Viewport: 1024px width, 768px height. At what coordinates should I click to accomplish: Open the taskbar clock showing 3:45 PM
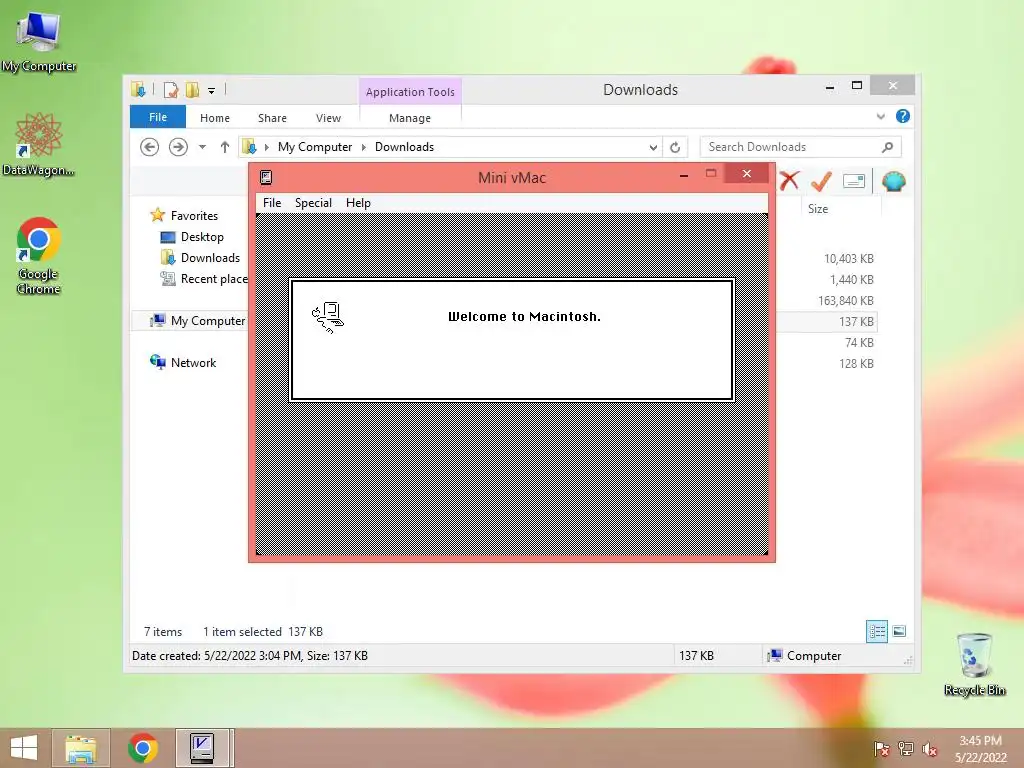click(x=980, y=749)
